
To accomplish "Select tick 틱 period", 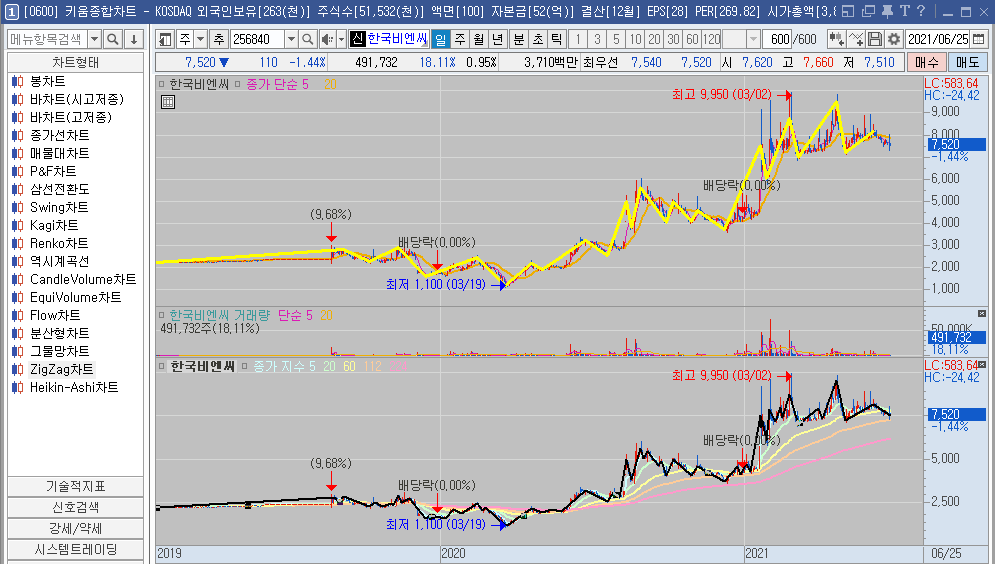I will (x=557, y=39).
